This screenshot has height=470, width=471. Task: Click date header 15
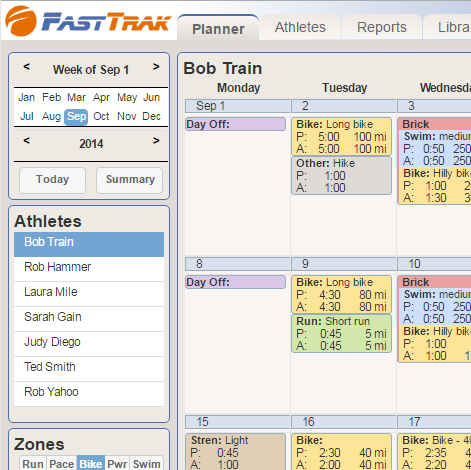coord(237,422)
